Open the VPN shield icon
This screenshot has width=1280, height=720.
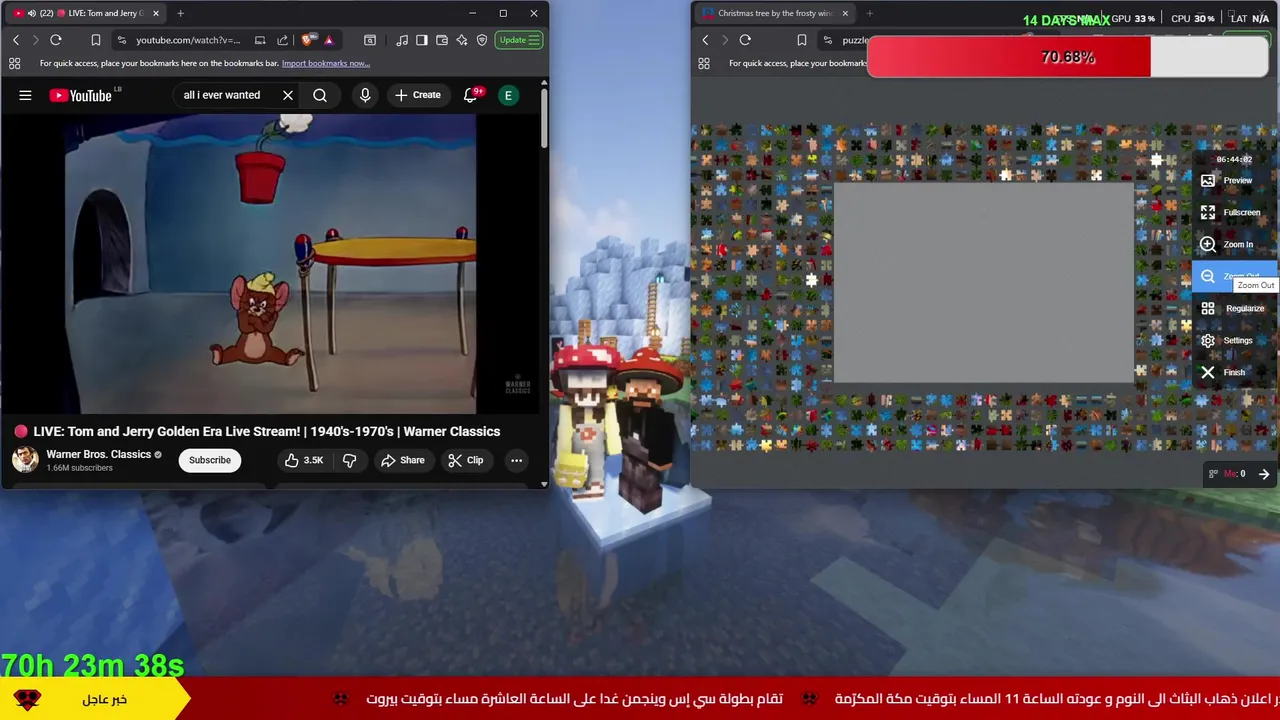point(482,40)
